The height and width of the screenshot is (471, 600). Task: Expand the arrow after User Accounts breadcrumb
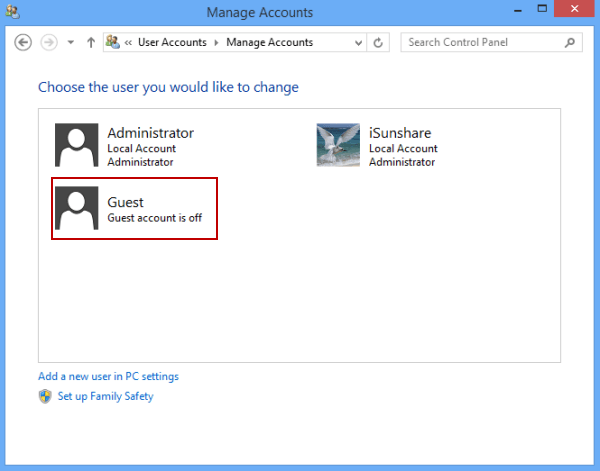[x=217, y=42]
